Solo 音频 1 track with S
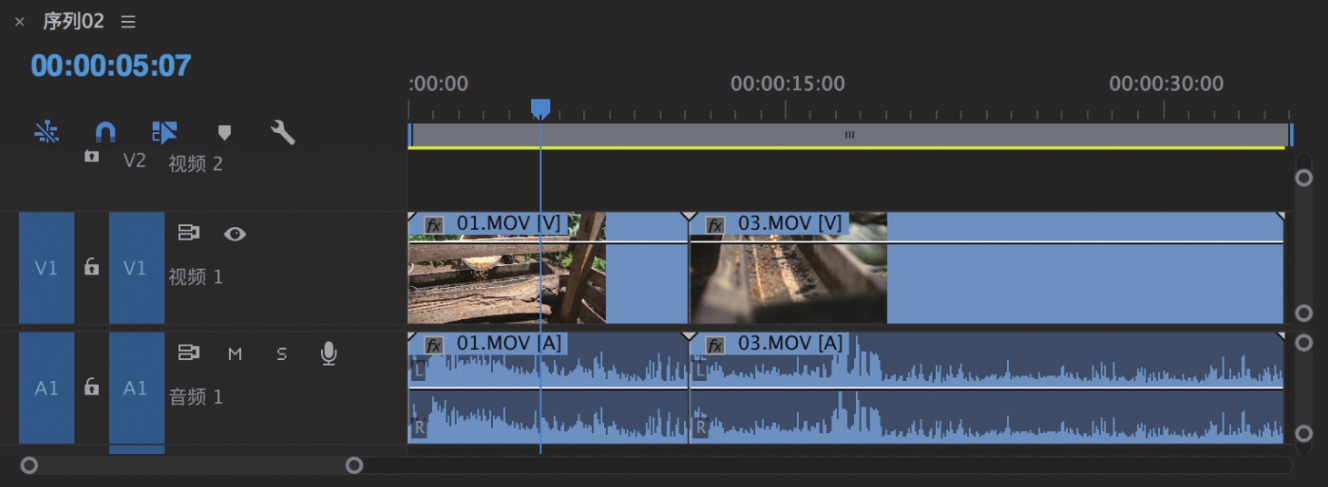Viewport: 1328px width, 487px height. (x=281, y=354)
